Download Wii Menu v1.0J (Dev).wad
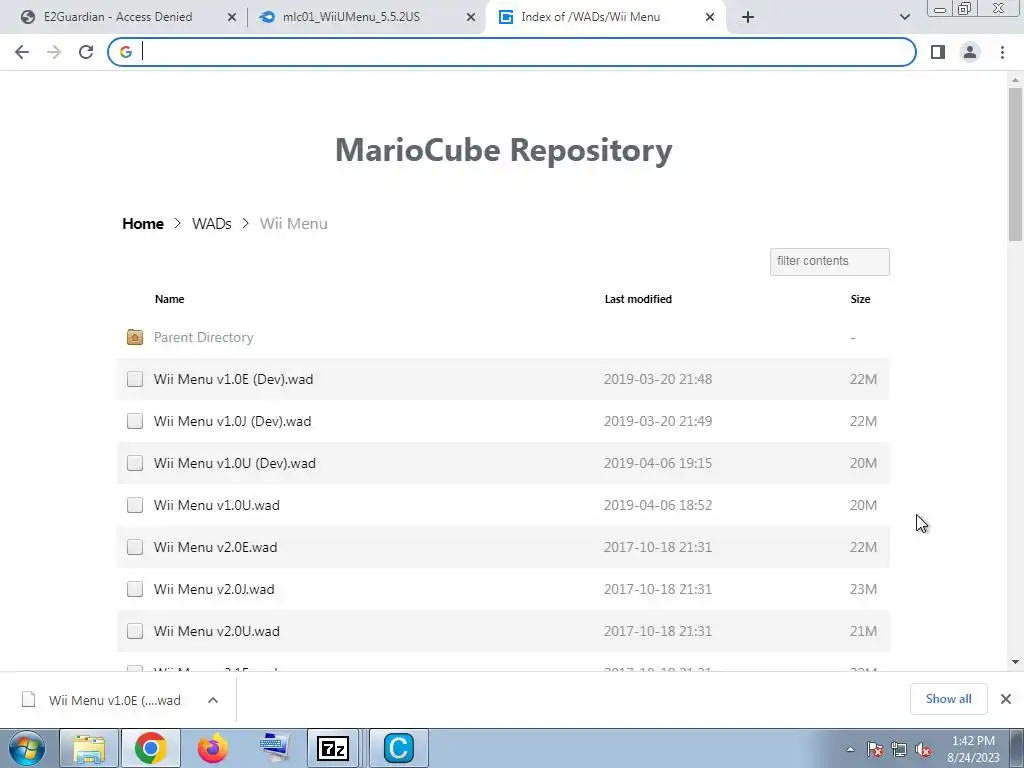Viewport: 1024px width, 768px height. click(232, 421)
